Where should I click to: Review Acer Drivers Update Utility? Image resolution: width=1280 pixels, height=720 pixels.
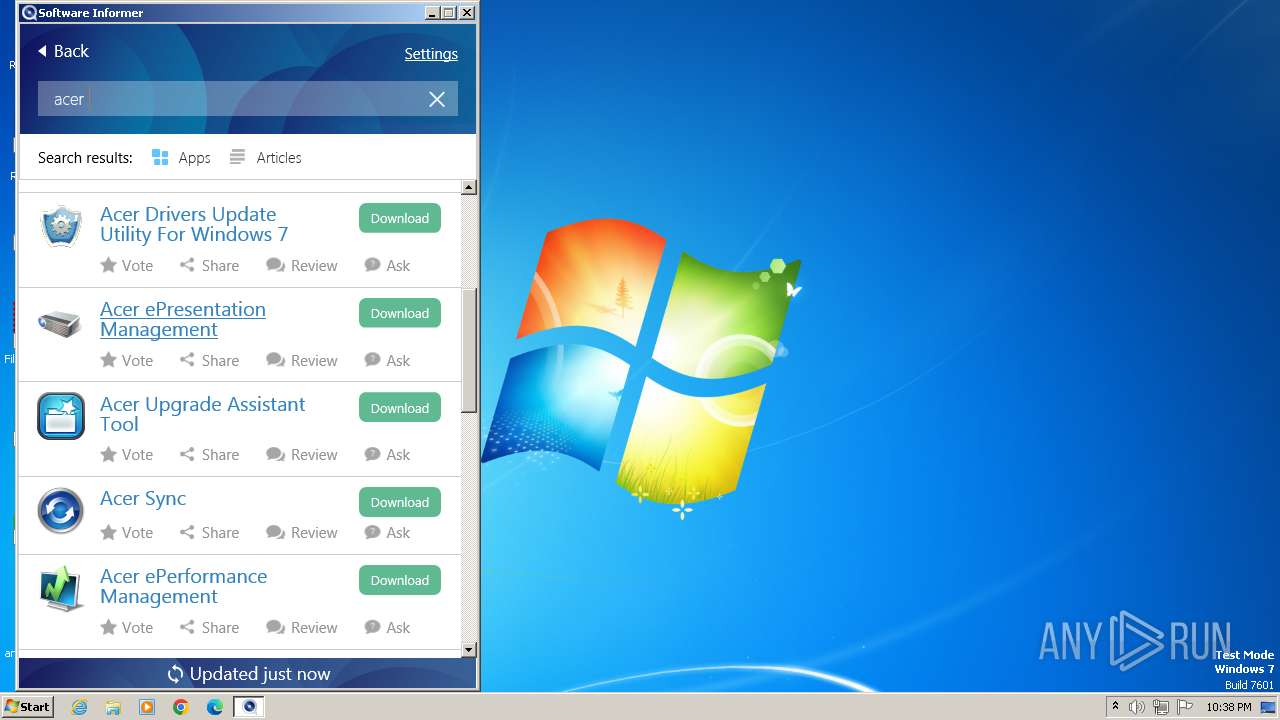click(302, 265)
